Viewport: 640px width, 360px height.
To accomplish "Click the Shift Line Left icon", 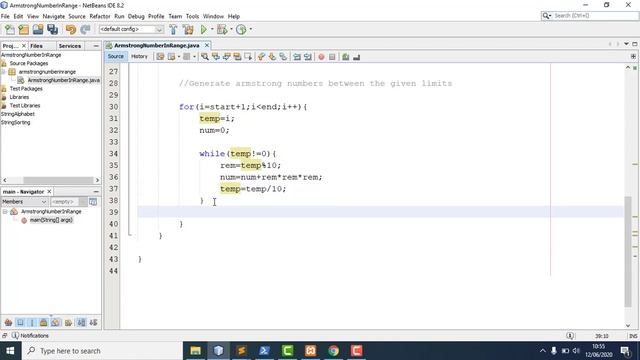I will [297, 57].
